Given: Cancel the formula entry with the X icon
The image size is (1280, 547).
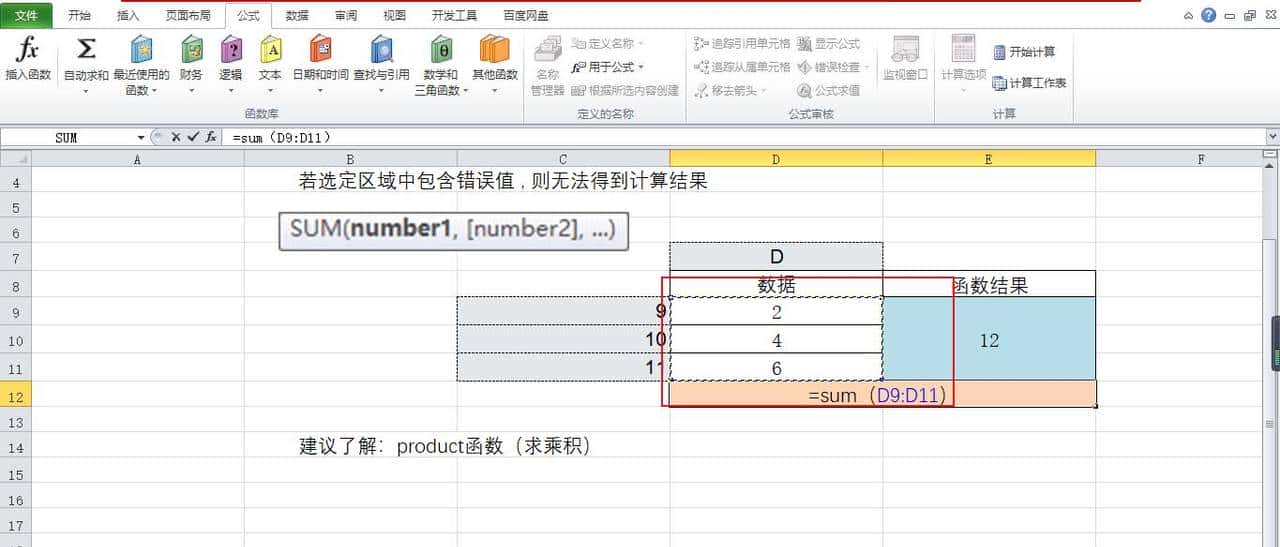Looking at the screenshot, I should coord(176,137).
